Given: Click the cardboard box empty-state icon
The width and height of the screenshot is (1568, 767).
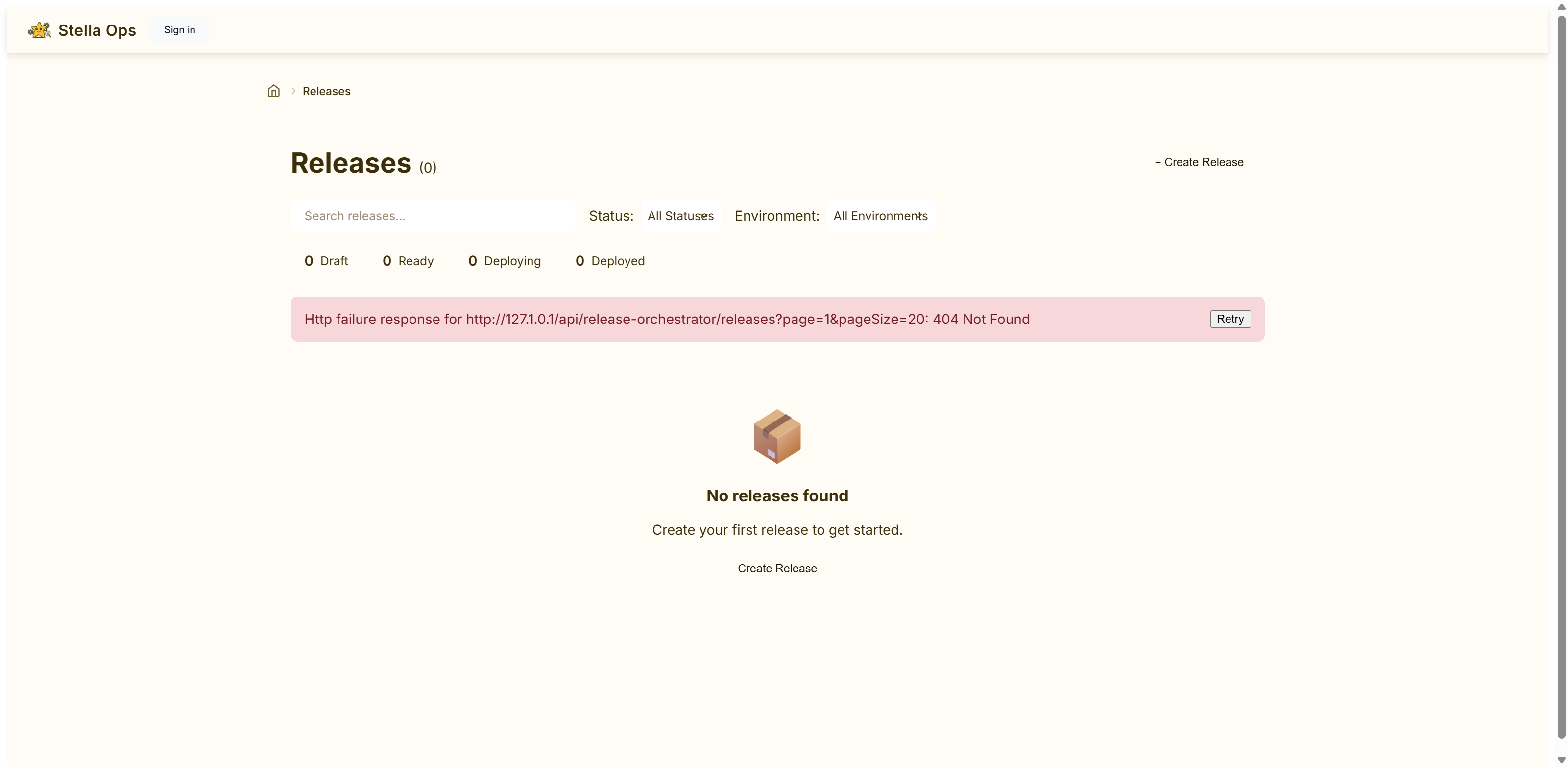Looking at the screenshot, I should click(x=777, y=436).
